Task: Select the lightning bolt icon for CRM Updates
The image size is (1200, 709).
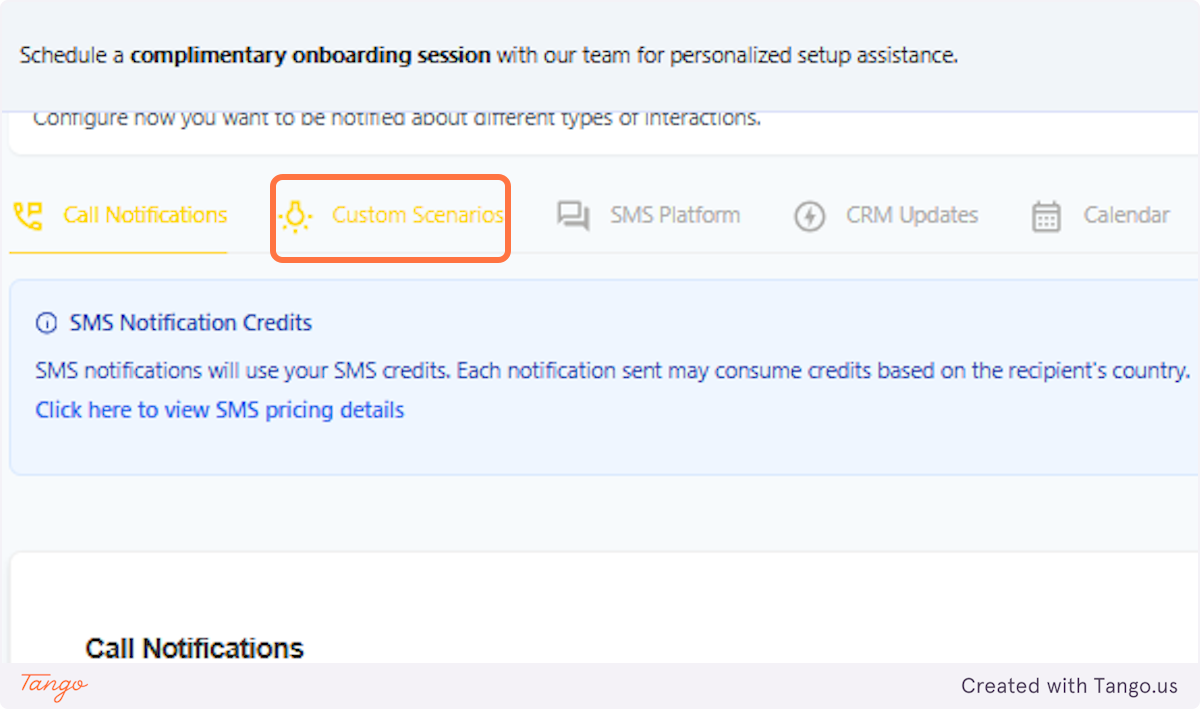Action: click(x=809, y=215)
